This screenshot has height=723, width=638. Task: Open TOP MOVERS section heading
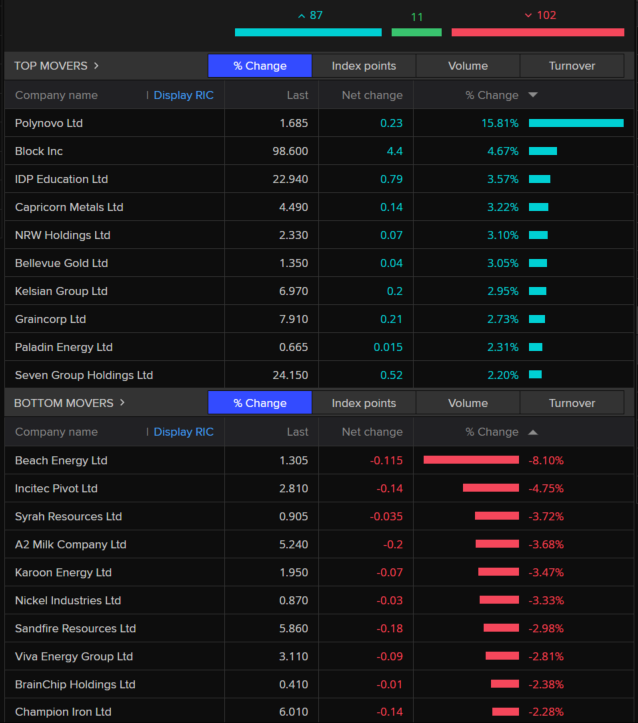coord(51,66)
